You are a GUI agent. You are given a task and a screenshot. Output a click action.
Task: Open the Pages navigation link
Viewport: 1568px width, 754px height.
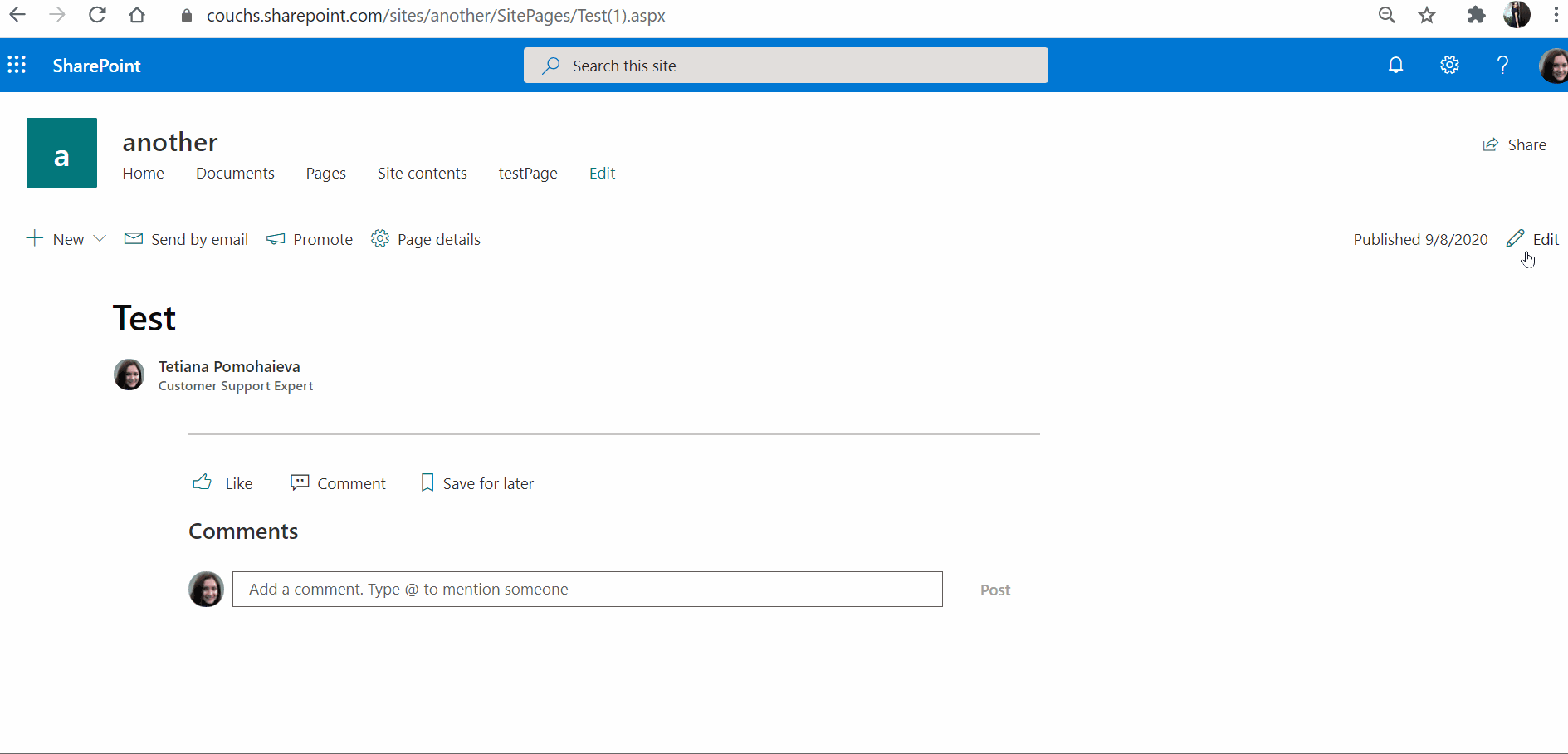tap(325, 173)
